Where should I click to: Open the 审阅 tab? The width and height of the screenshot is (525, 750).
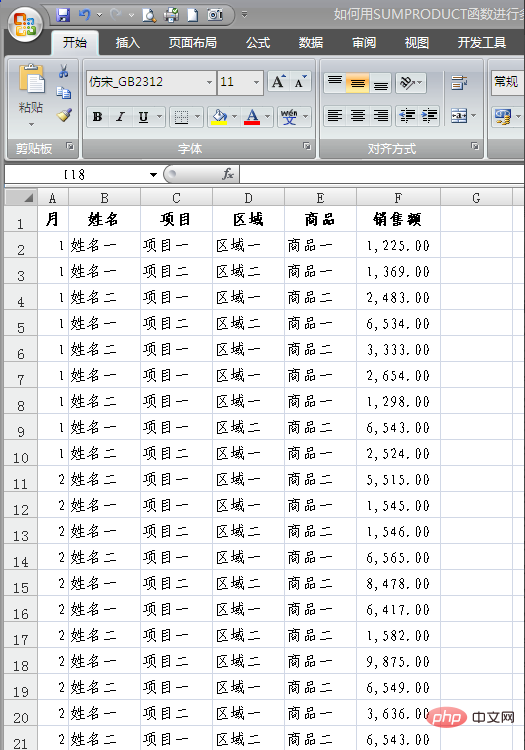[x=364, y=43]
